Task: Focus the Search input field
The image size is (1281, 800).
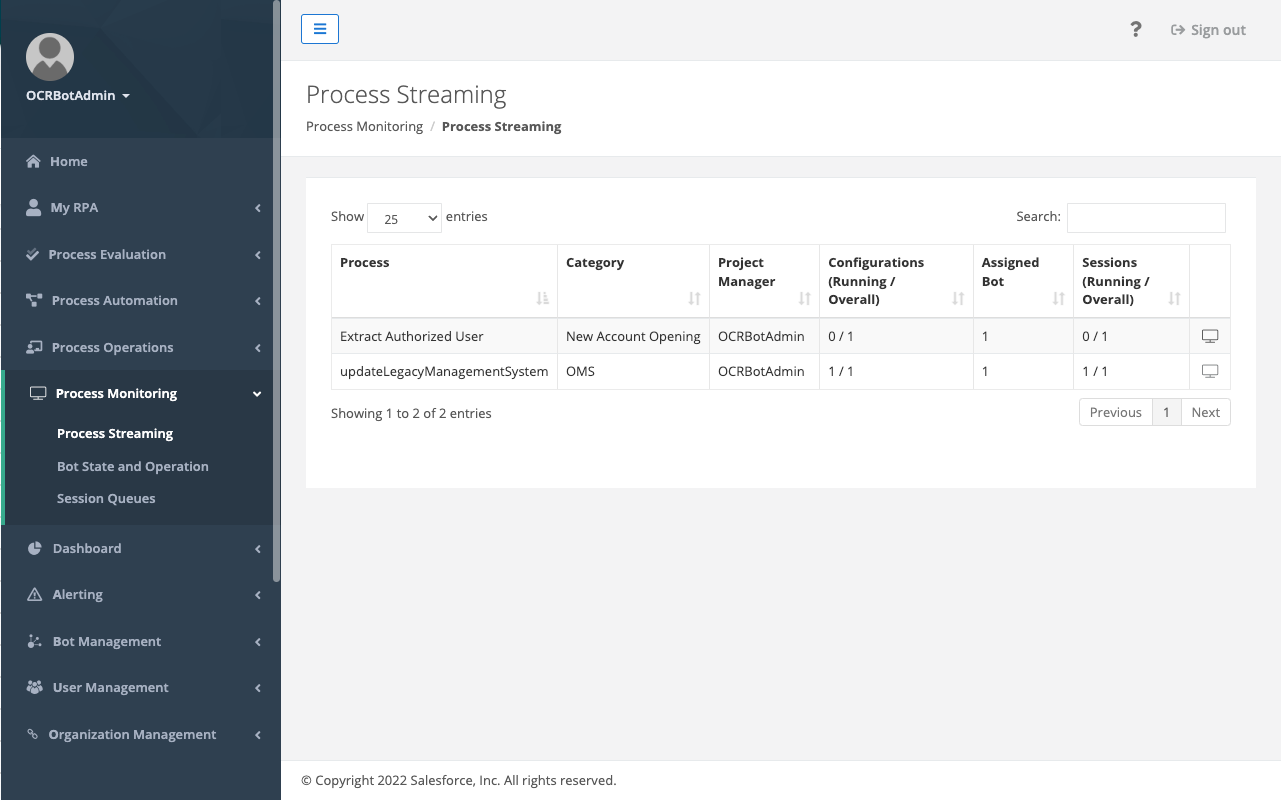Action: pyautogui.click(x=1146, y=217)
